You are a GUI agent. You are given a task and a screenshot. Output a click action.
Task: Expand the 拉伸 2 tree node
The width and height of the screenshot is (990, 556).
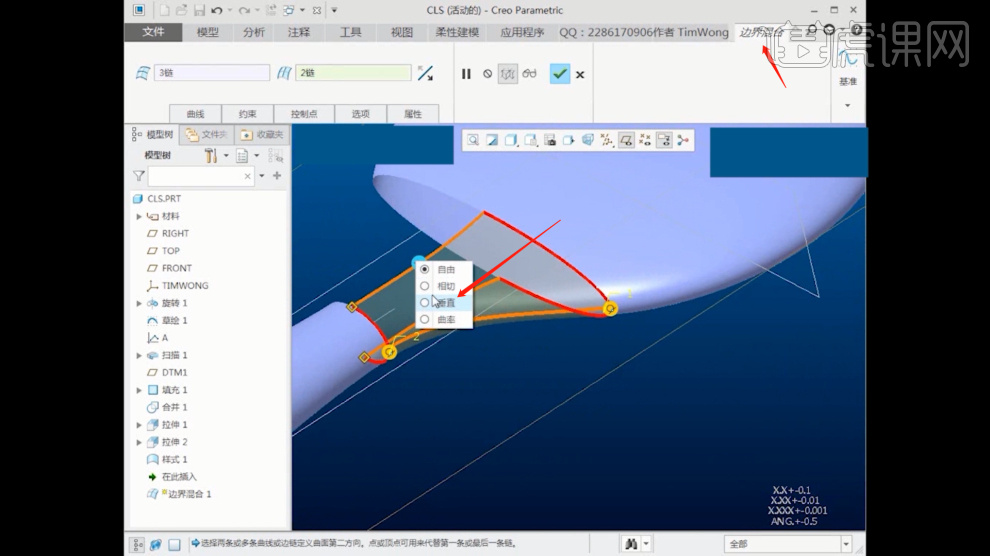point(139,442)
